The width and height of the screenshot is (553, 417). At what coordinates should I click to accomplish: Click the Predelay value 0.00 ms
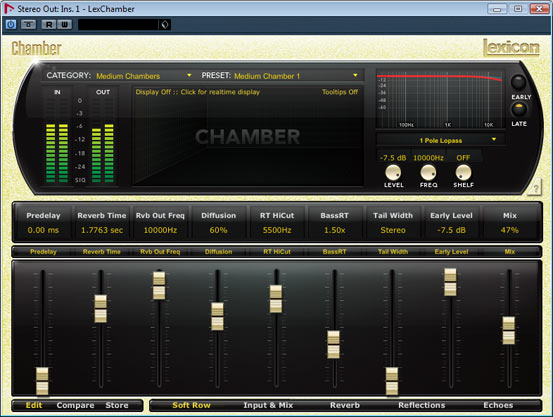coord(43,230)
